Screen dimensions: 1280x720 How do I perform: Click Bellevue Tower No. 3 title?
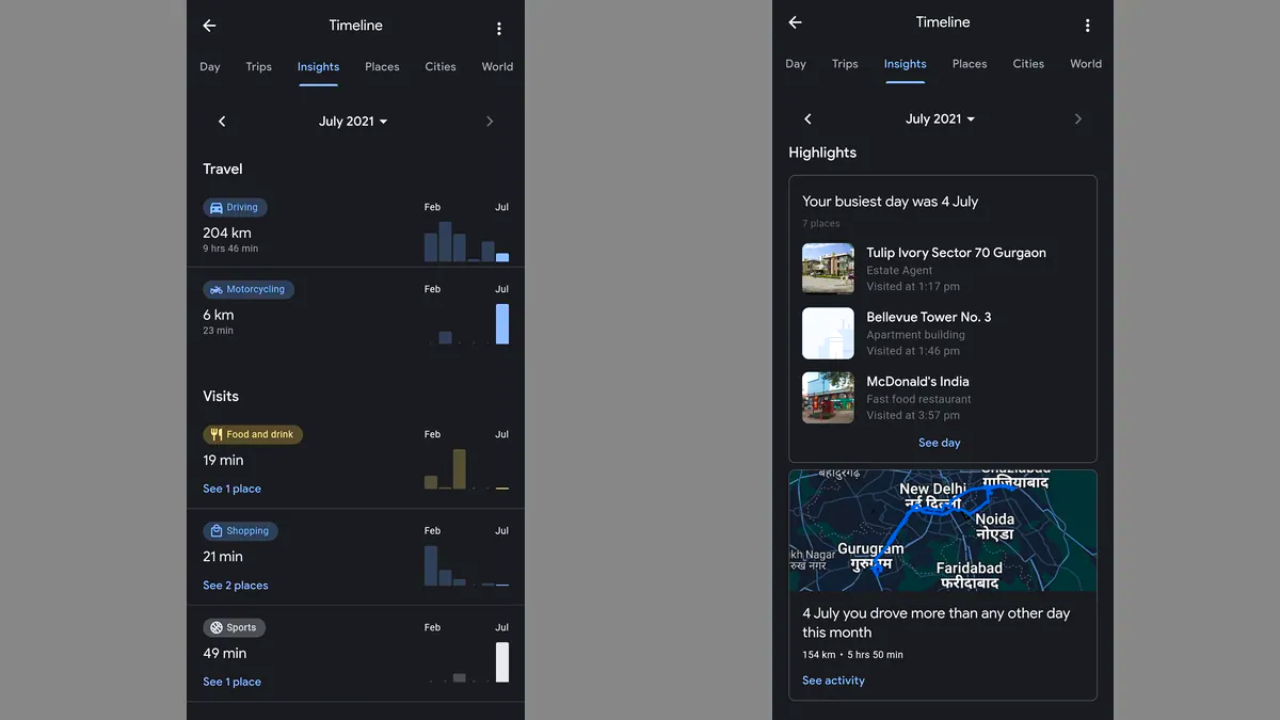[929, 317]
